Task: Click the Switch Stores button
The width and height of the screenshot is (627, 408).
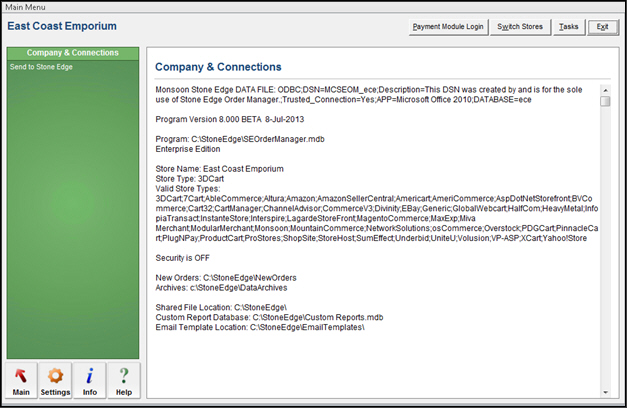Action: coord(520,27)
